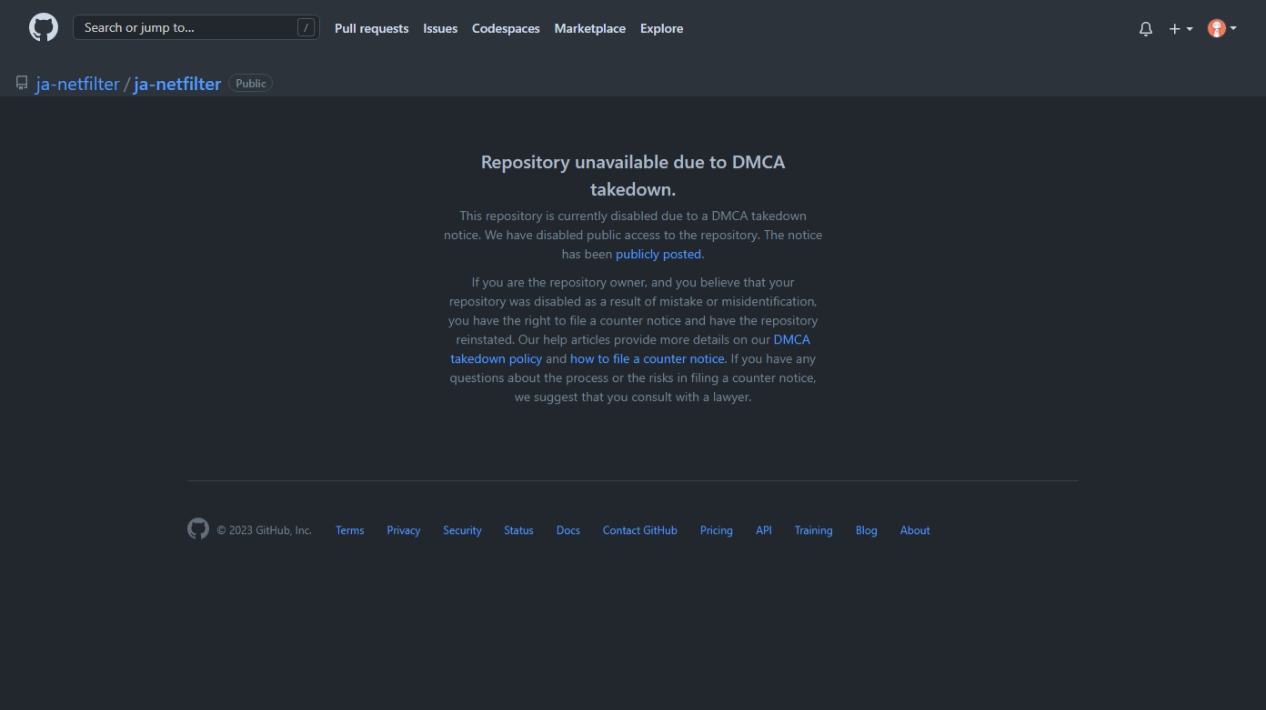Go to Codespaces

tap(505, 29)
